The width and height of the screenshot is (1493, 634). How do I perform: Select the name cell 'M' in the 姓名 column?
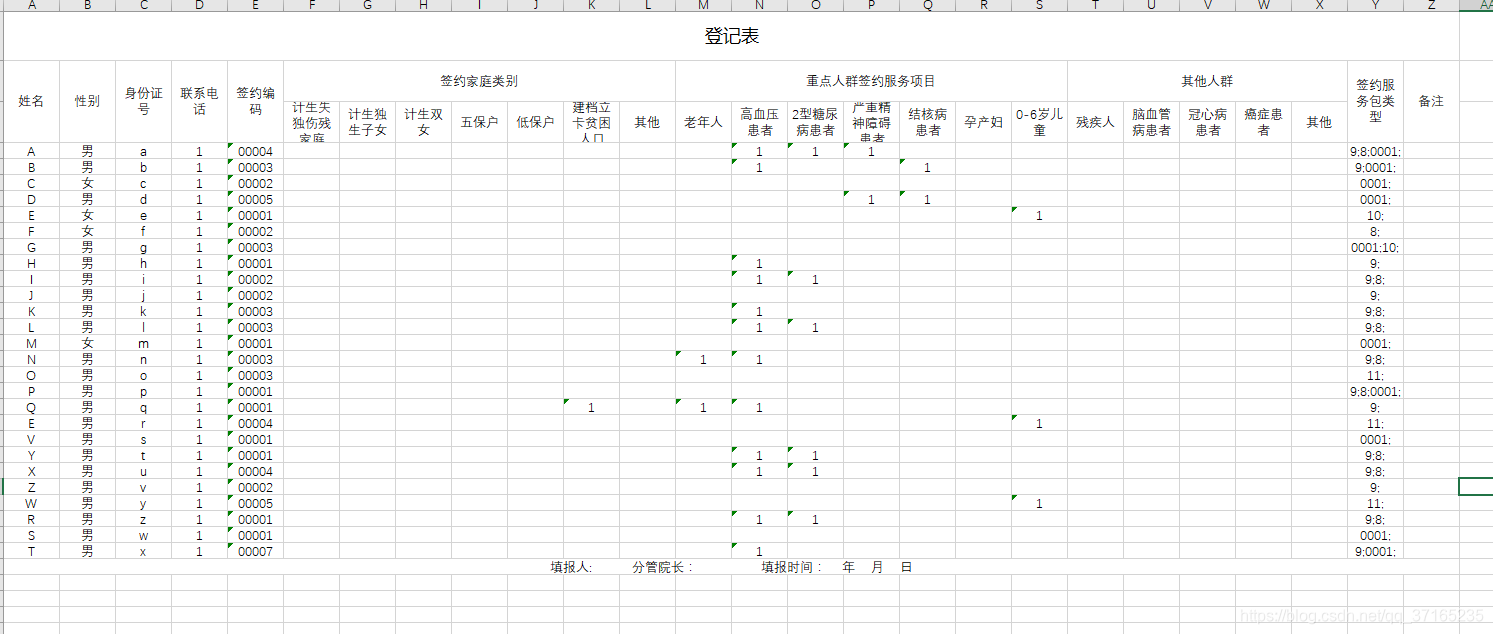click(31, 343)
